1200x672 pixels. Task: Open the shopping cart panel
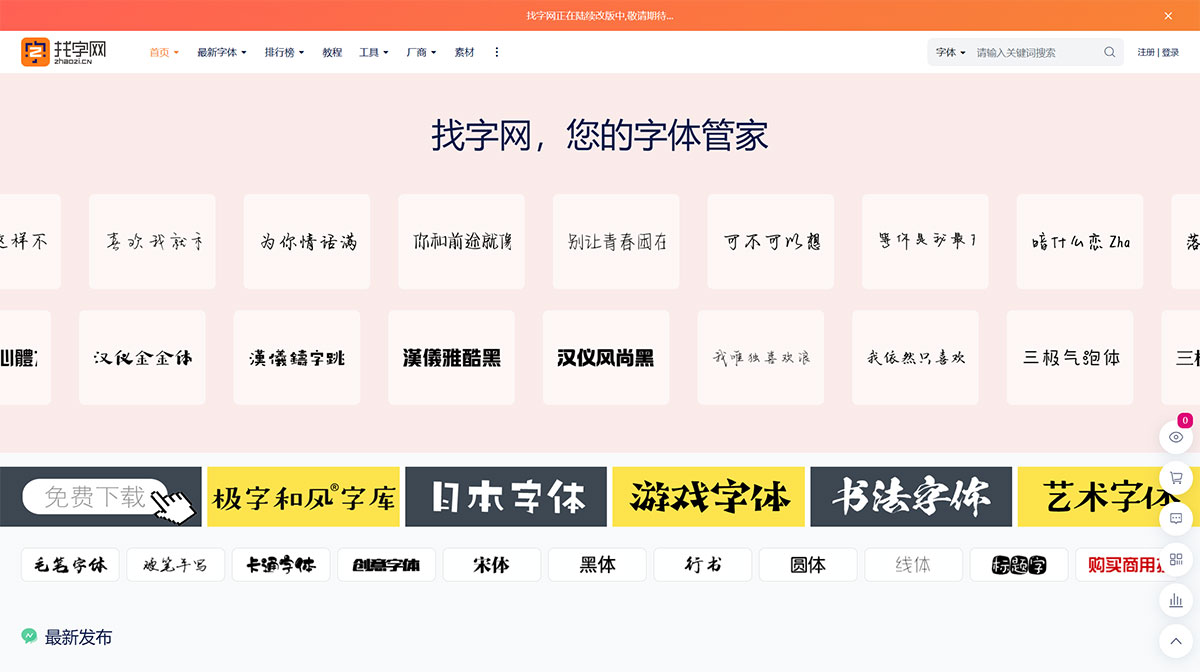pyautogui.click(x=1176, y=478)
